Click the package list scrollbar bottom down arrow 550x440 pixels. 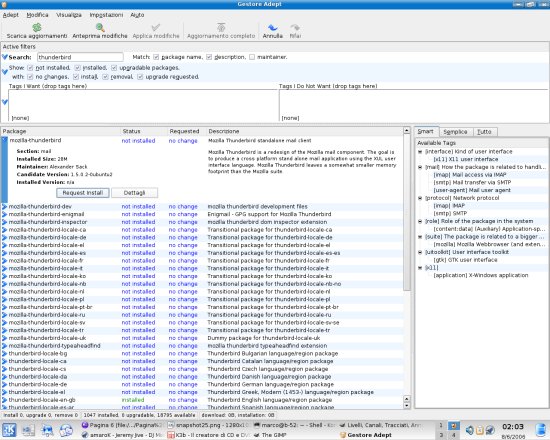[407, 406]
